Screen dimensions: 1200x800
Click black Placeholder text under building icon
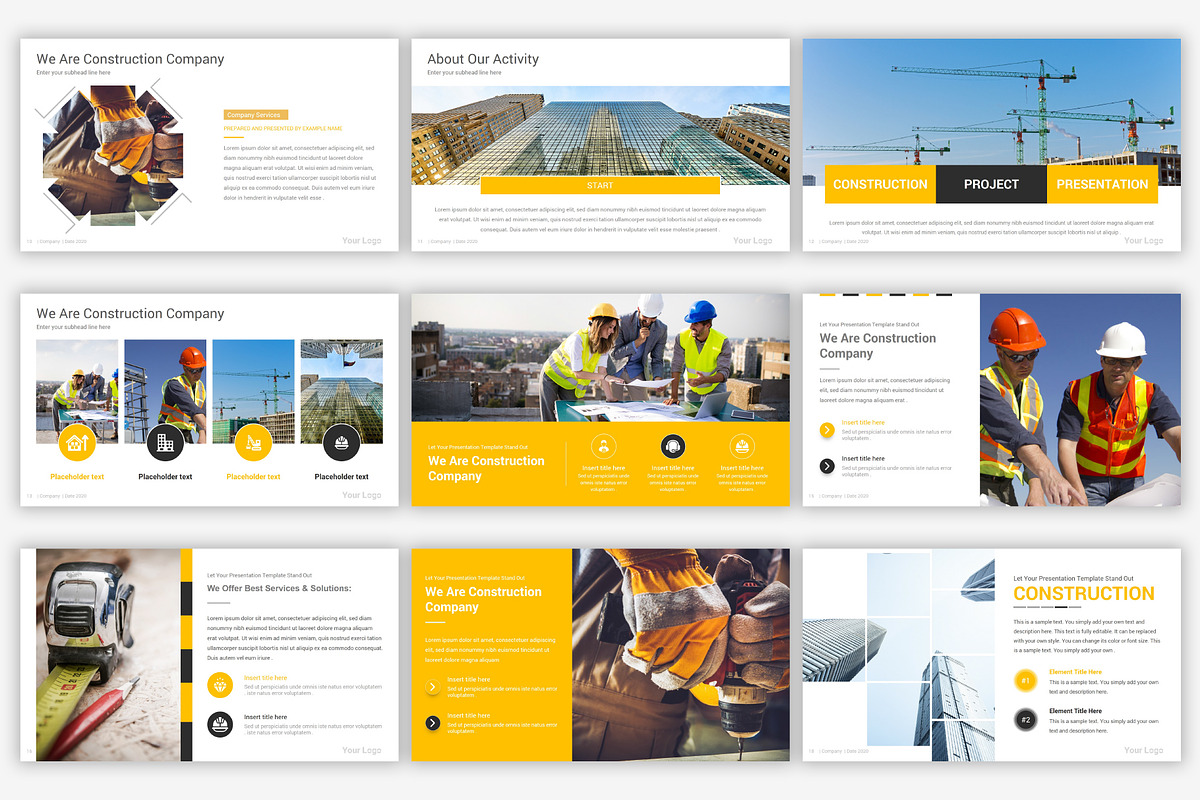[165, 477]
